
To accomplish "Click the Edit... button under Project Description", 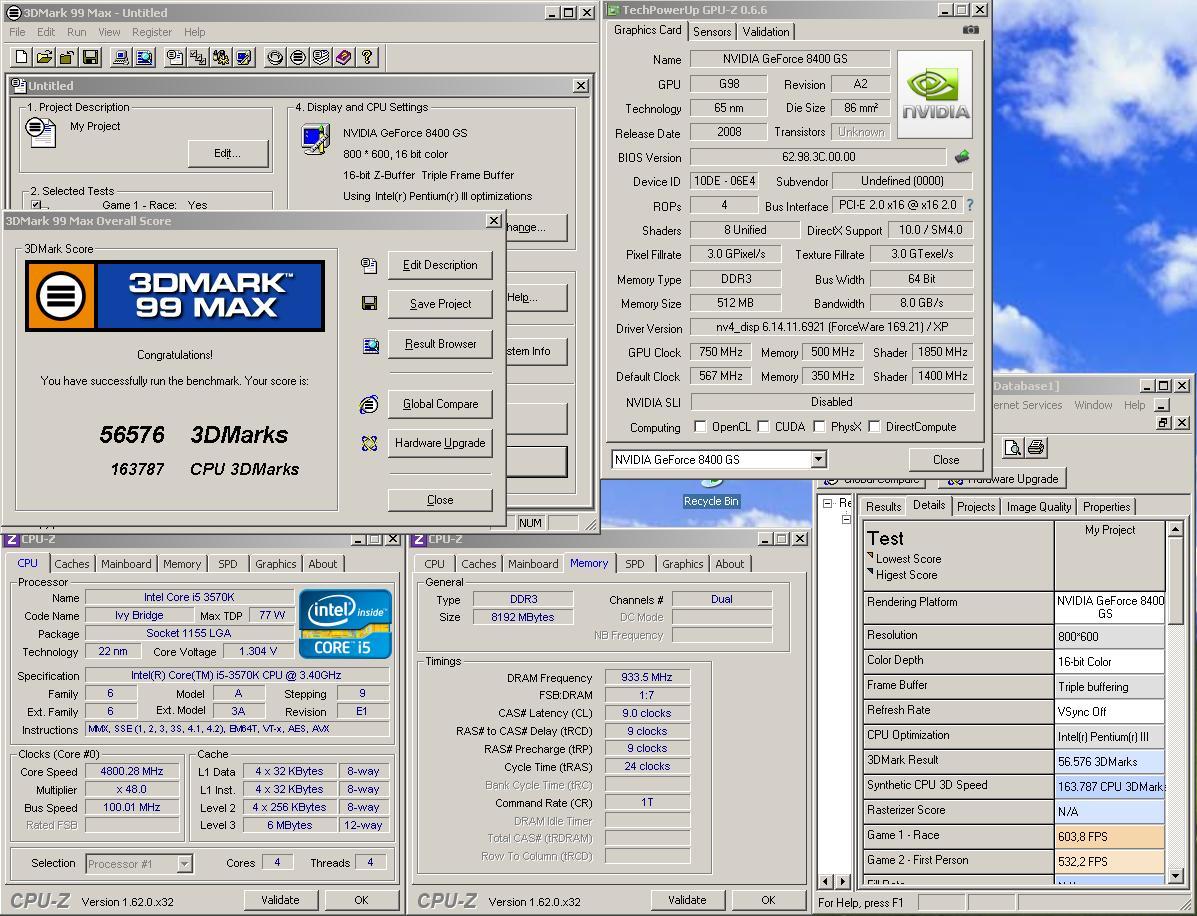I will (227, 153).
